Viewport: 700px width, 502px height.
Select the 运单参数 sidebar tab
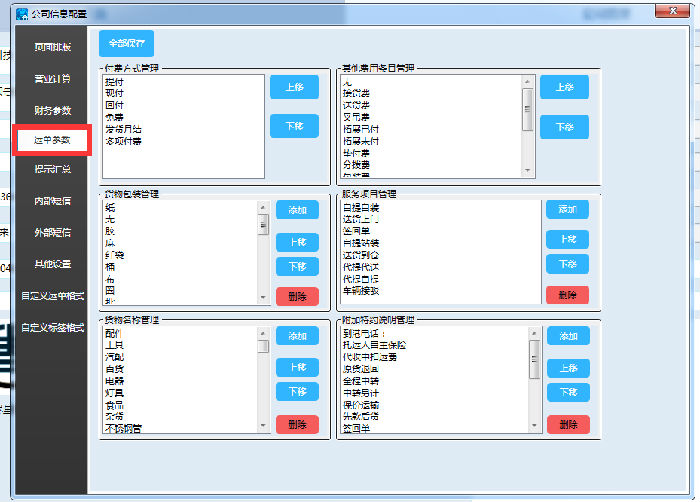[52, 140]
